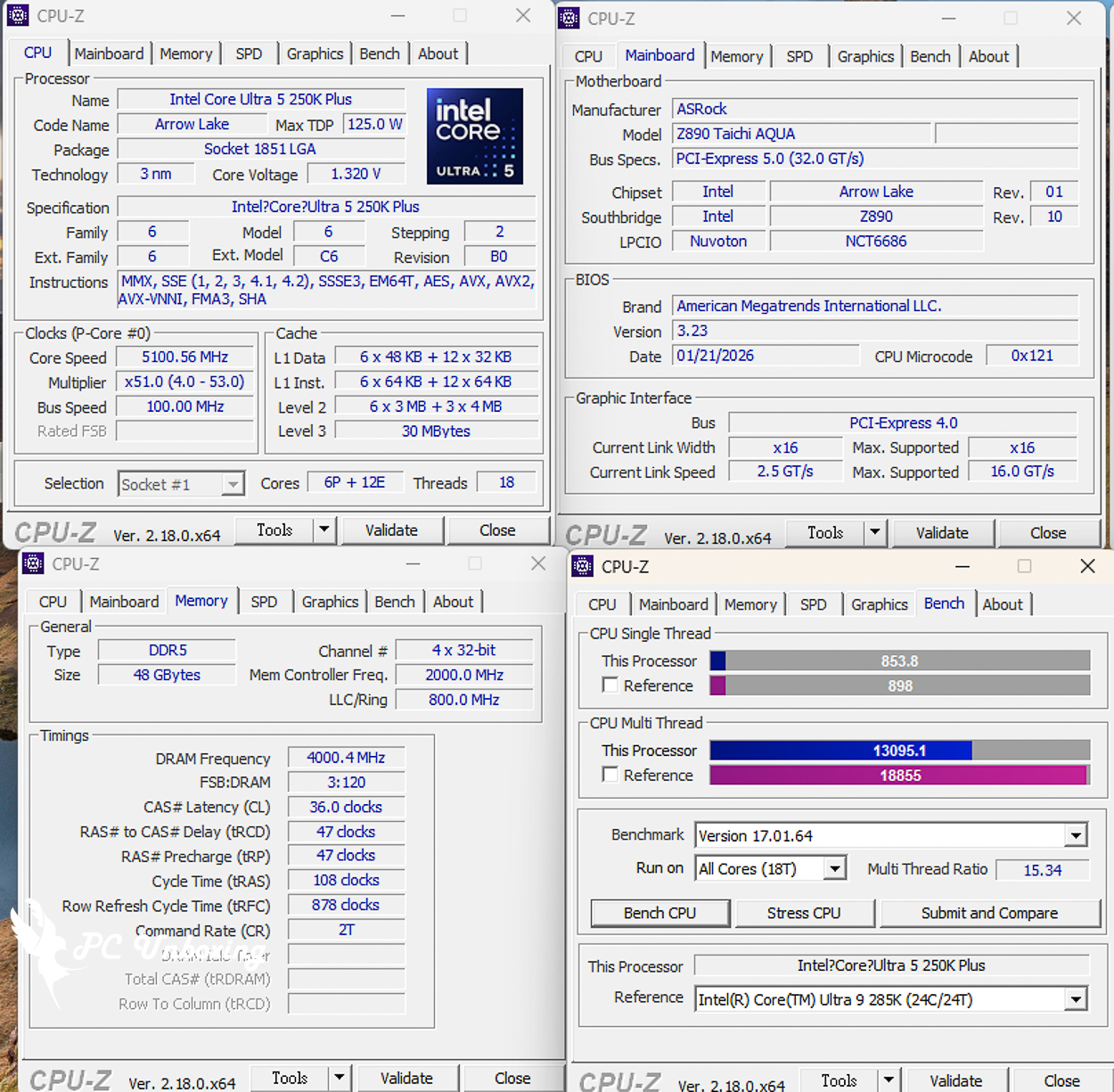1114x1092 pixels.
Task: Enable Reference checkbox under CPU Multi Thread
Action: (x=610, y=775)
